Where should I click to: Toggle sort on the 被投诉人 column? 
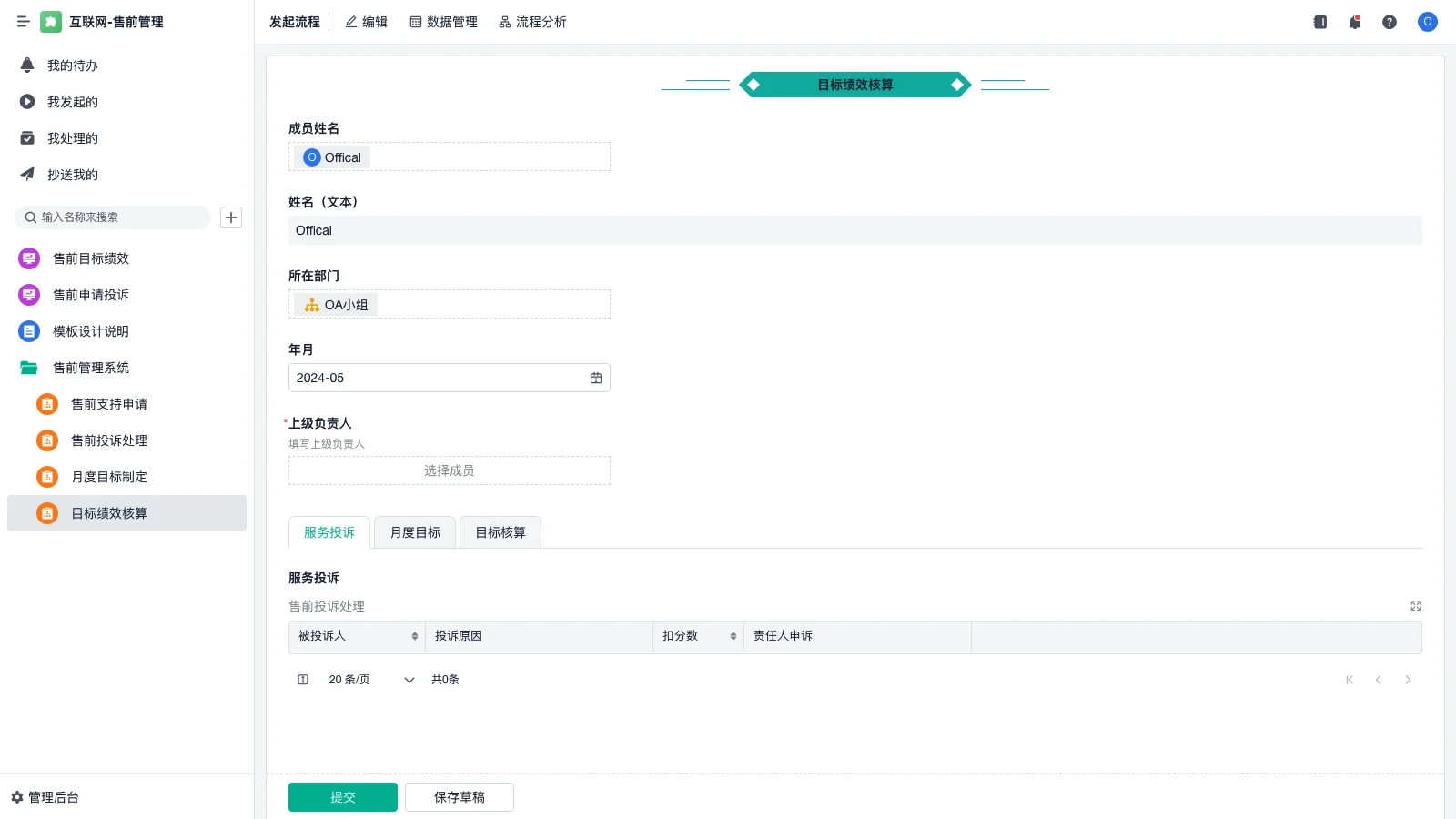[x=413, y=636]
